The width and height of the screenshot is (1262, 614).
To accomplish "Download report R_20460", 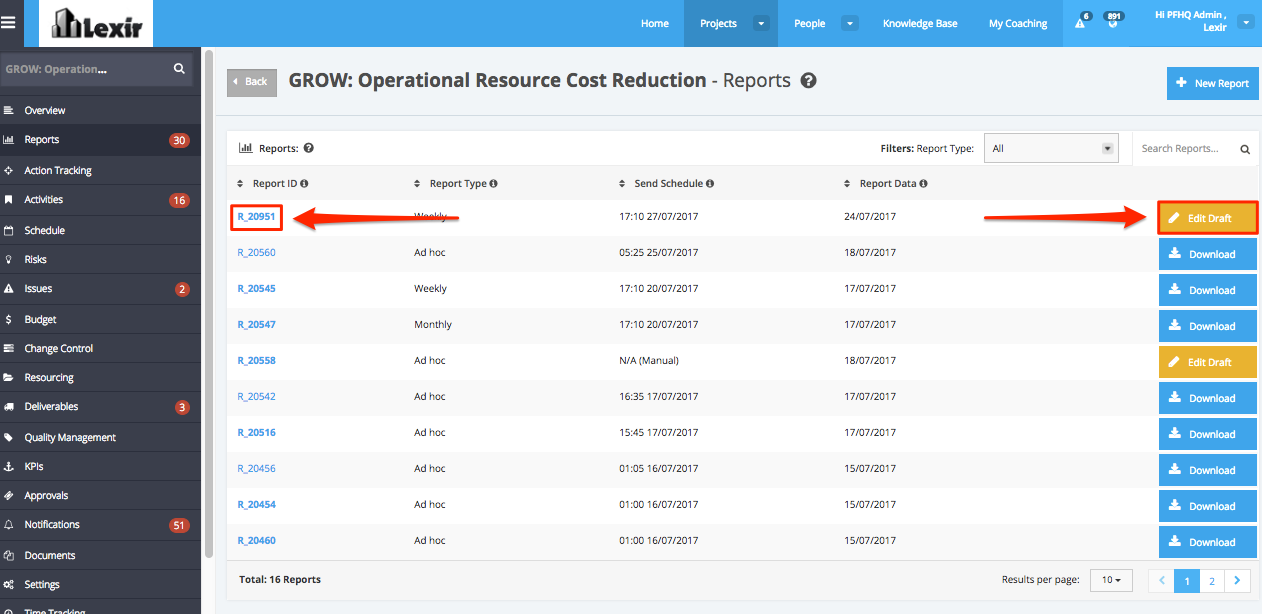I will pos(1208,542).
